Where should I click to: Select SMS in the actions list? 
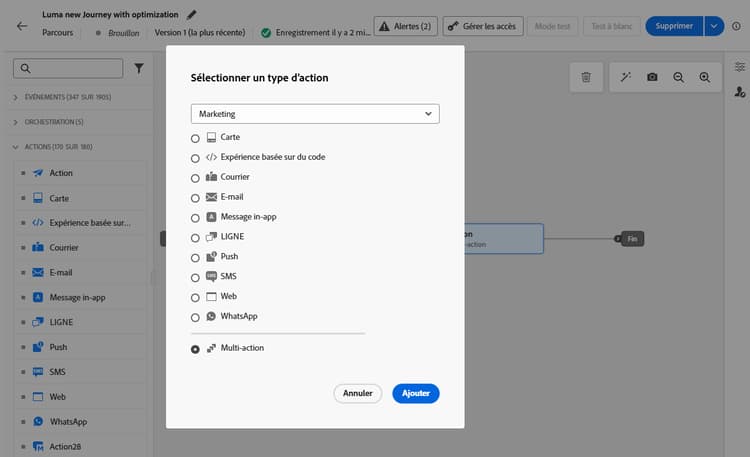point(57,372)
